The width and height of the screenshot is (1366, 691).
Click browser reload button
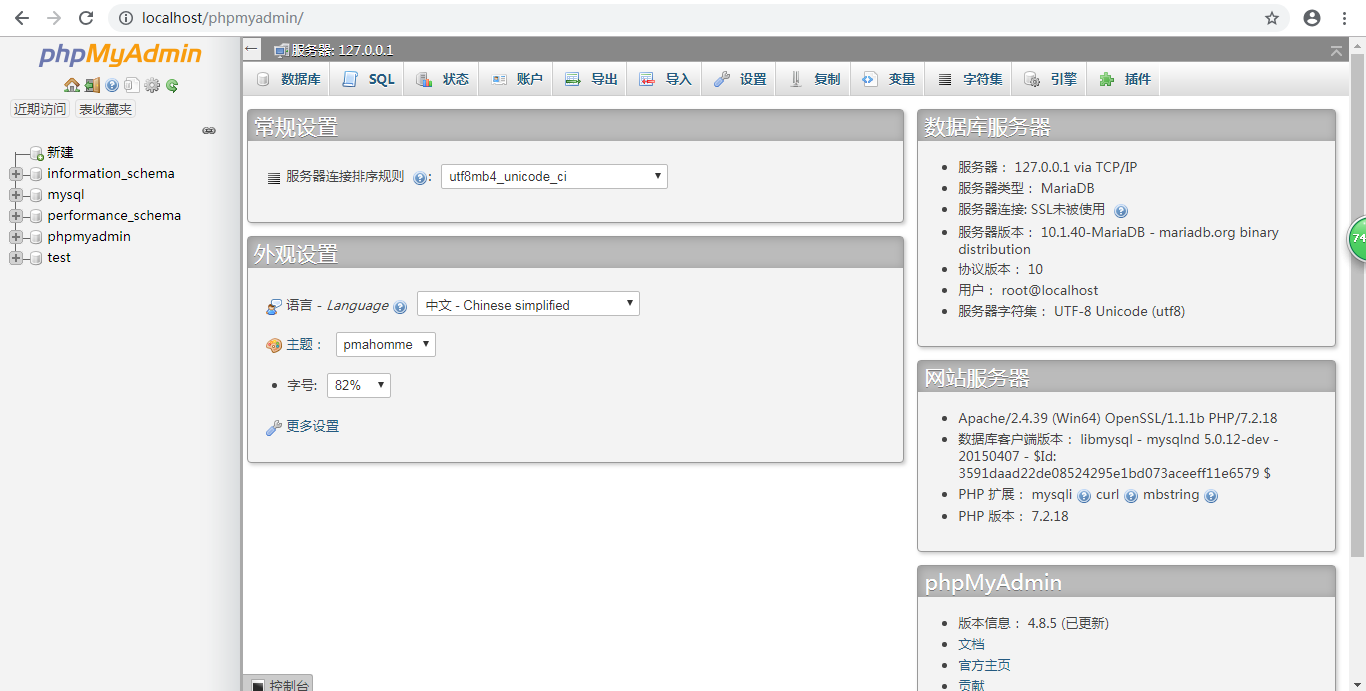pyautogui.click(x=86, y=18)
